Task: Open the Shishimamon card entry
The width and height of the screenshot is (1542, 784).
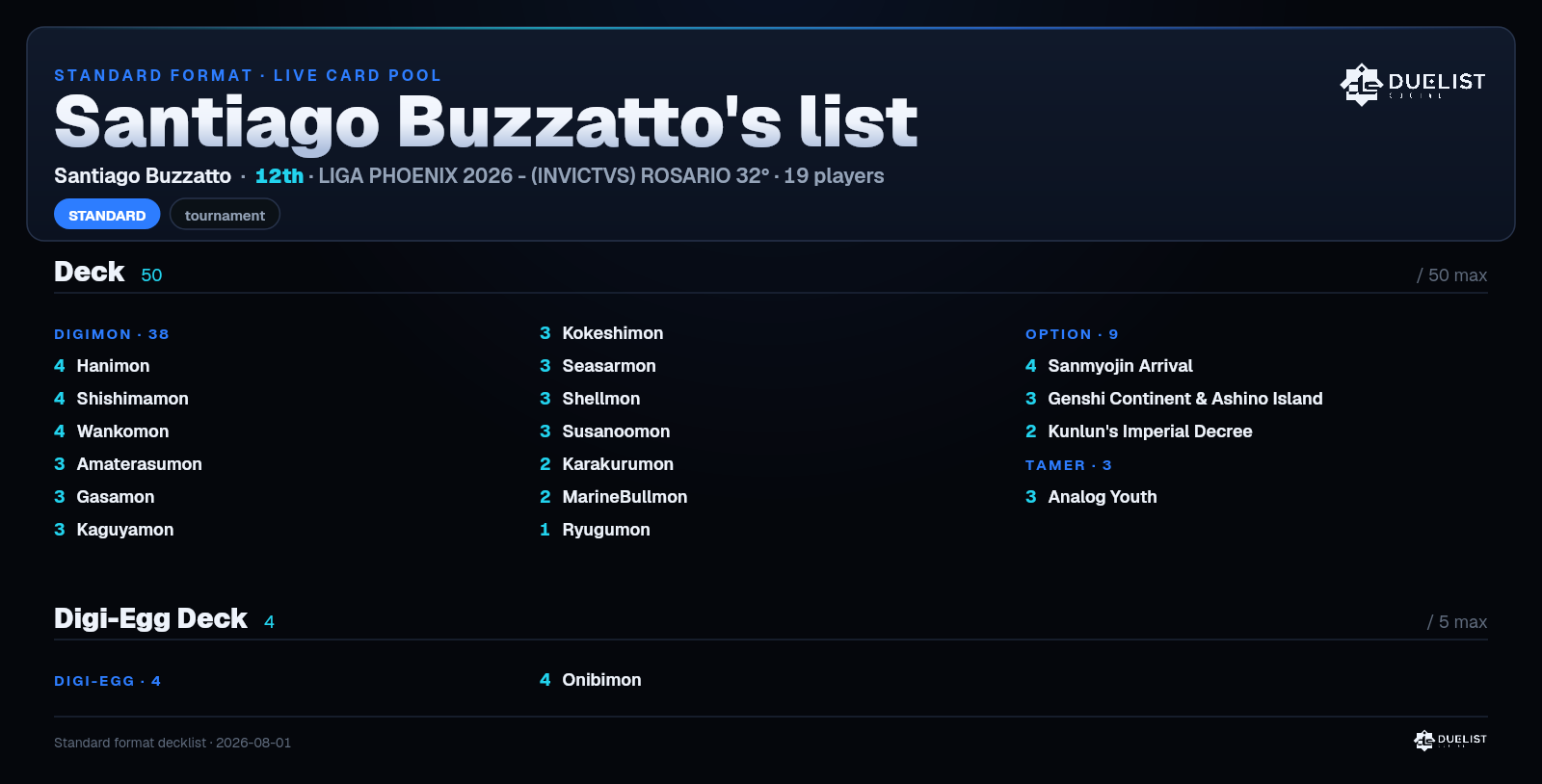Action: [121, 399]
